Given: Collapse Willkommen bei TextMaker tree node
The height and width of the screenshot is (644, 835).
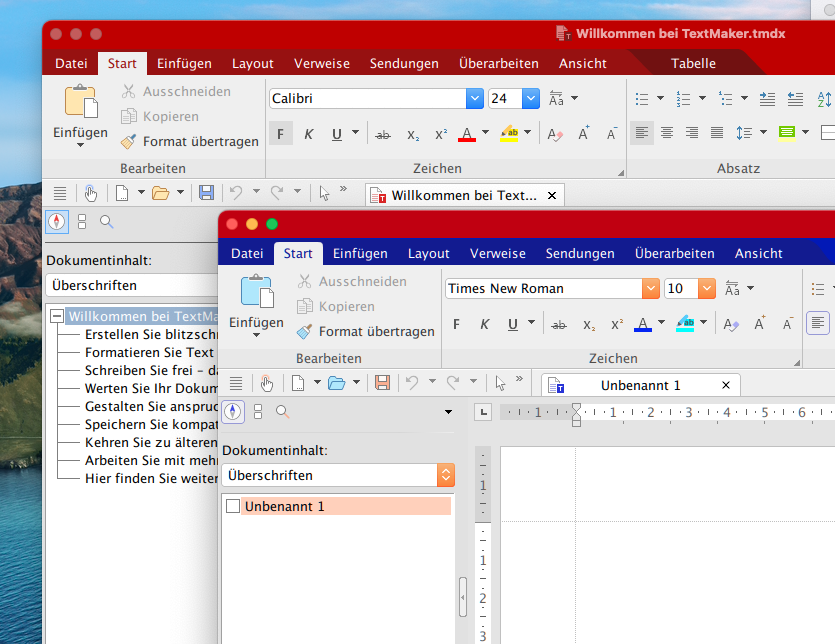Looking at the screenshot, I should tap(57, 316).
